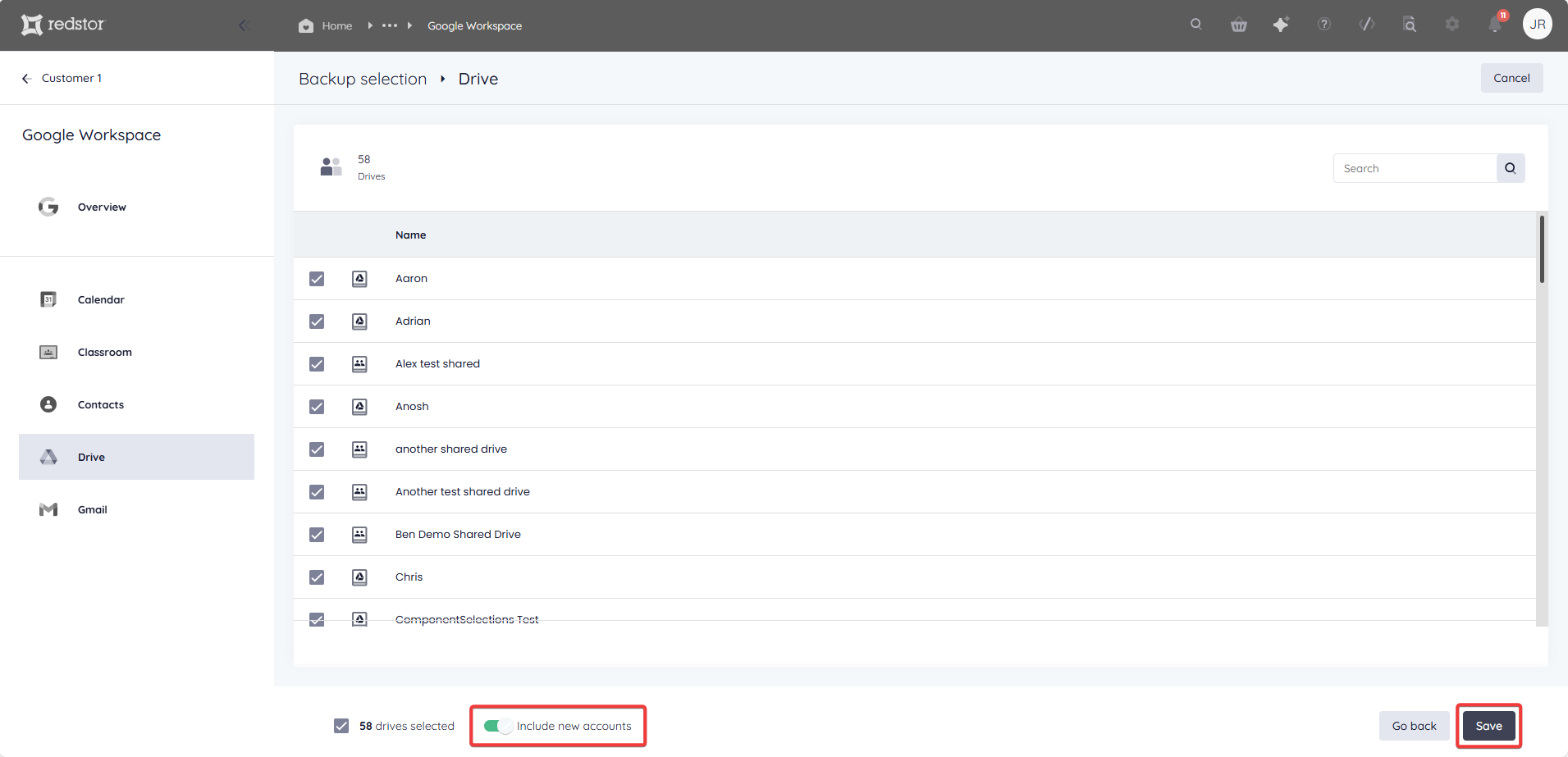Focus the drives Search field
The height and width of the screenshot is (757, 1568).
click(x=1415, y=168)
